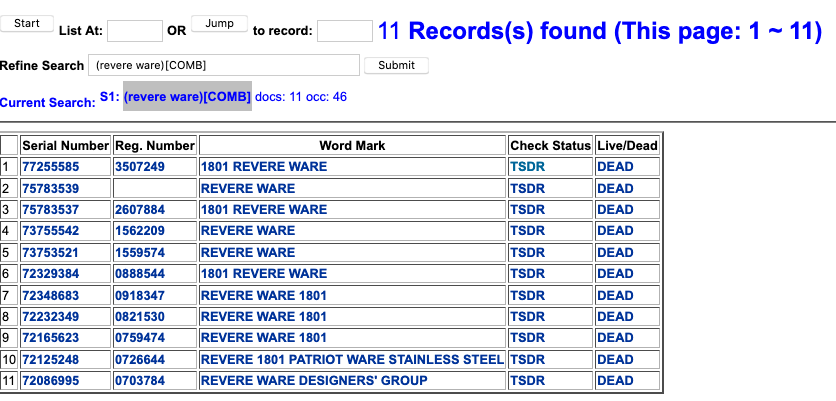Open REVERE WARE 1801 mark in row 9
This screenshot has height=401, width=836.
(264, 338)
